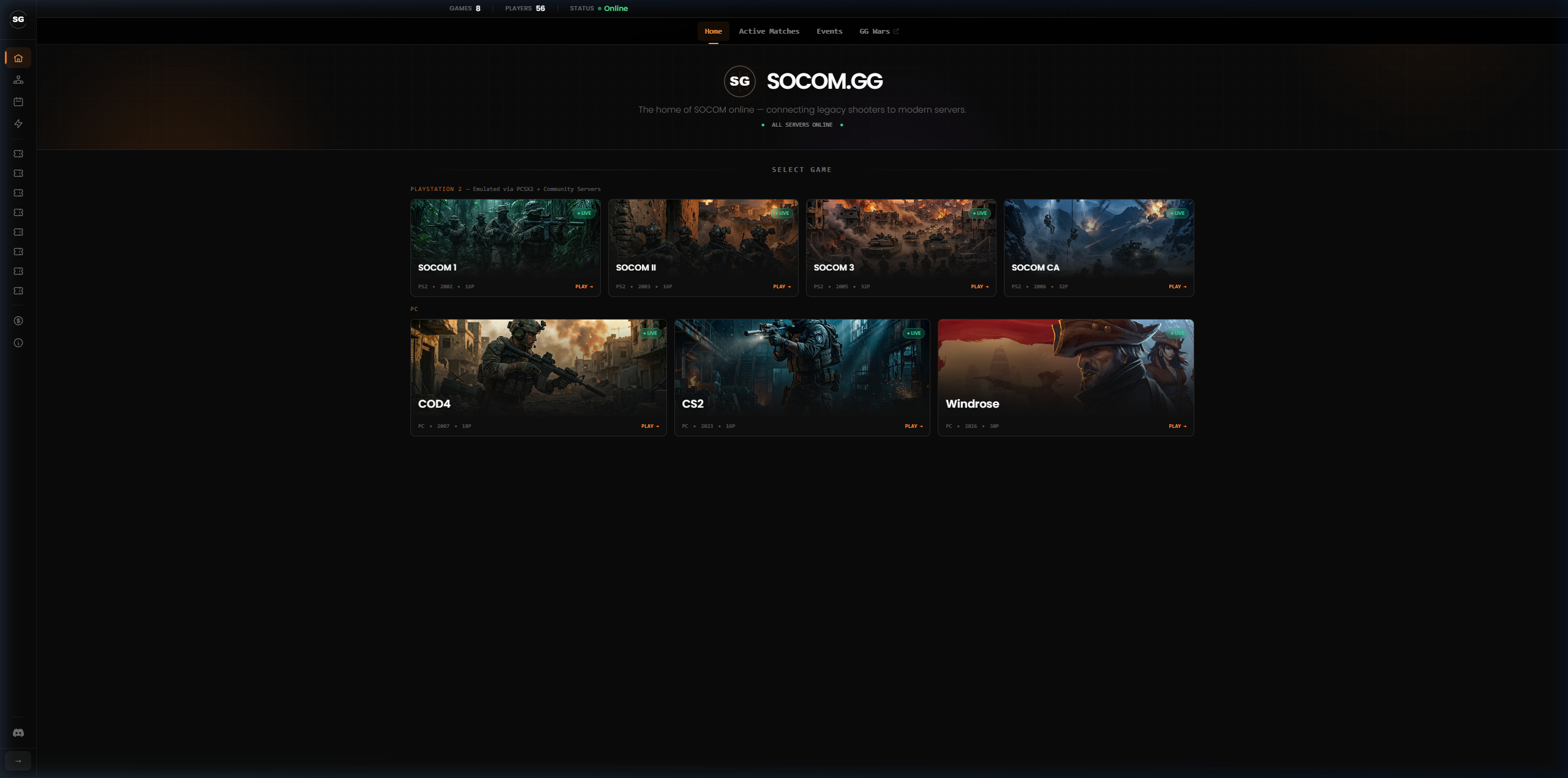The width and height of the screenshot is (1568, 778).
Task: Open the SOCOM II artwork thumbnail
Action: coord(703,238)
